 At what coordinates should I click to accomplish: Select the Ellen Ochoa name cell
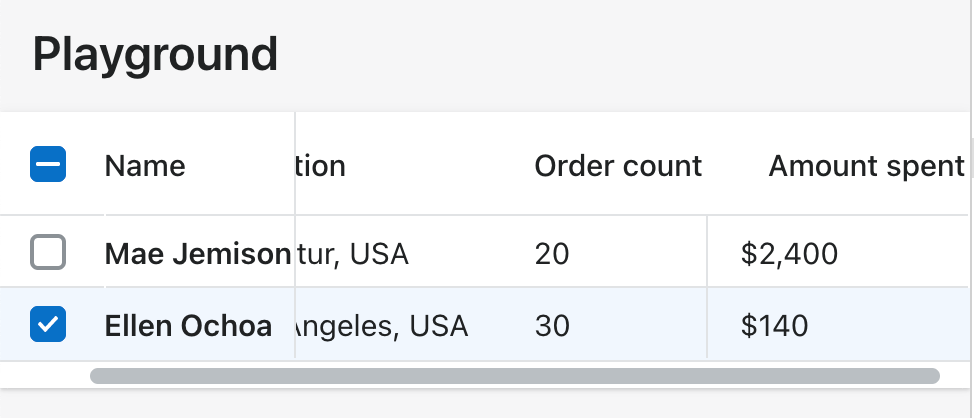pyautogui.click(x=188, y=325)
